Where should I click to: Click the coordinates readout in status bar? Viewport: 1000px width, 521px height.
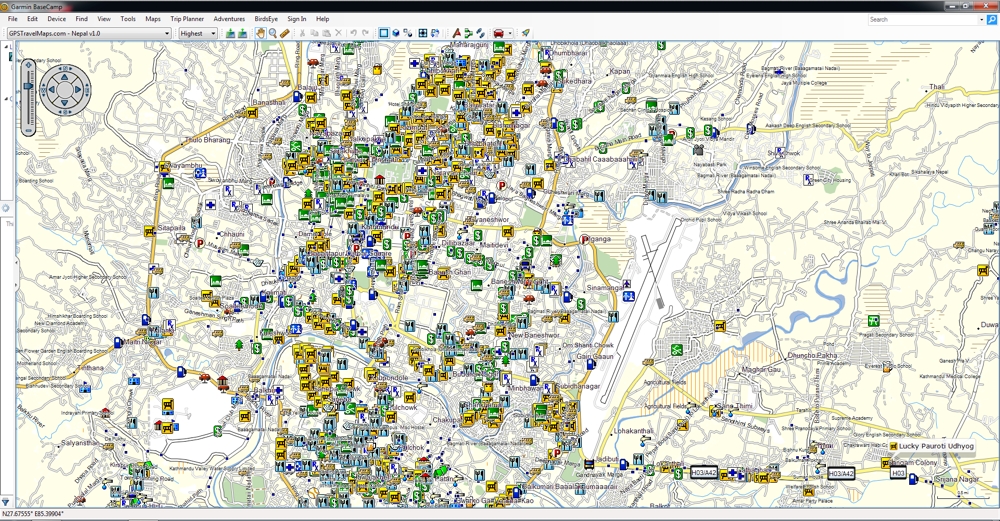(33, 514)
